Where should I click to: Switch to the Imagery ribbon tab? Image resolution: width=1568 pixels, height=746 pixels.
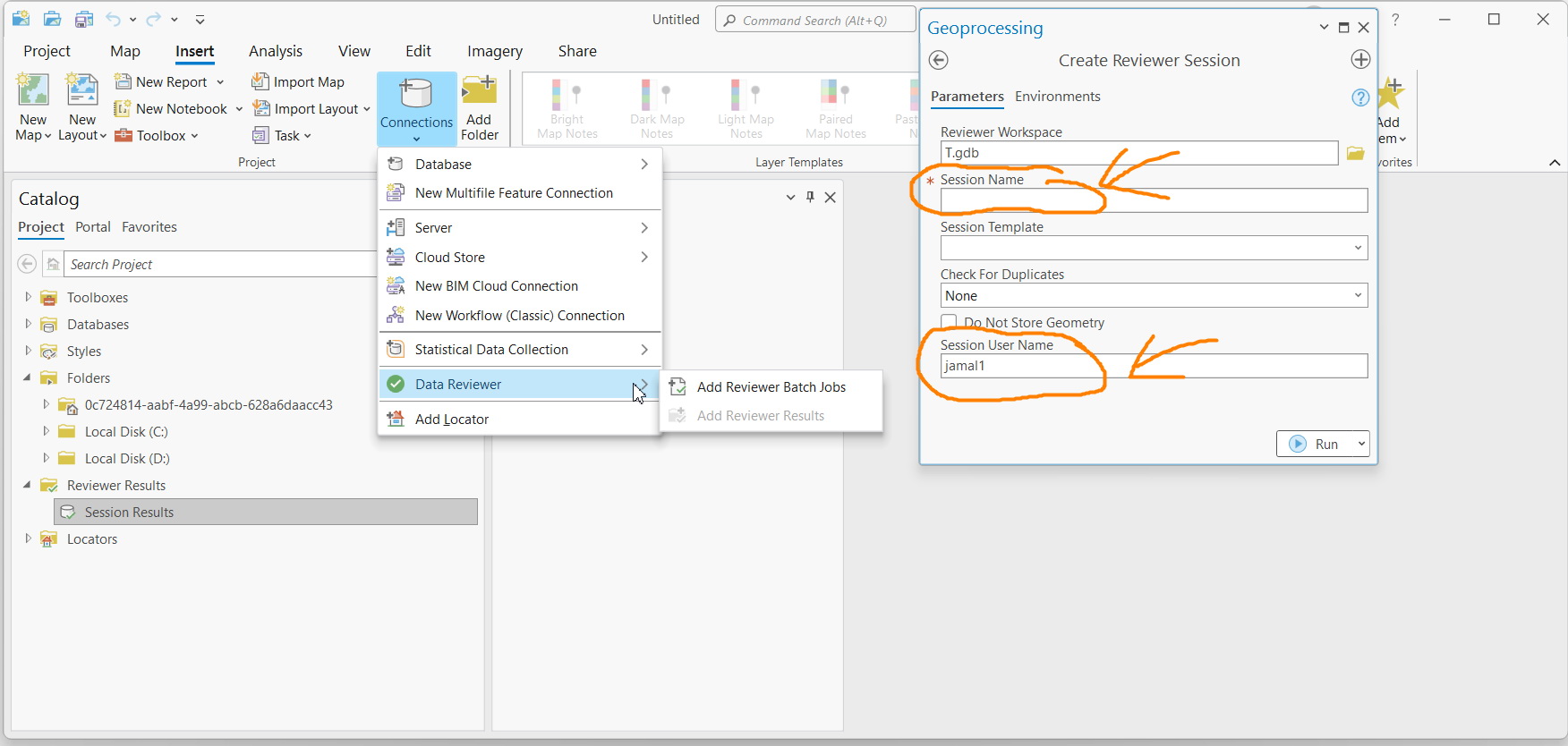(495, 51)
